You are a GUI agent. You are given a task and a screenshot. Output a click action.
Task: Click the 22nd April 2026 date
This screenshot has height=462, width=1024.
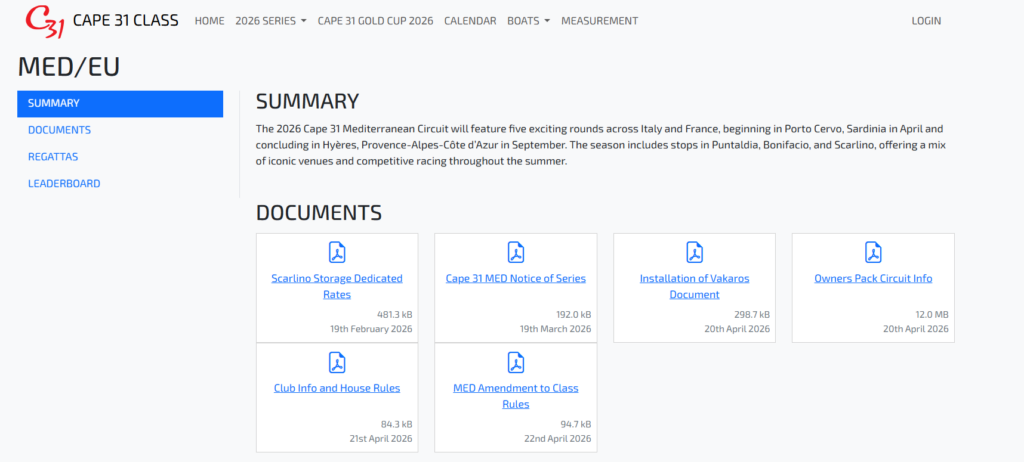pos(558,438)
